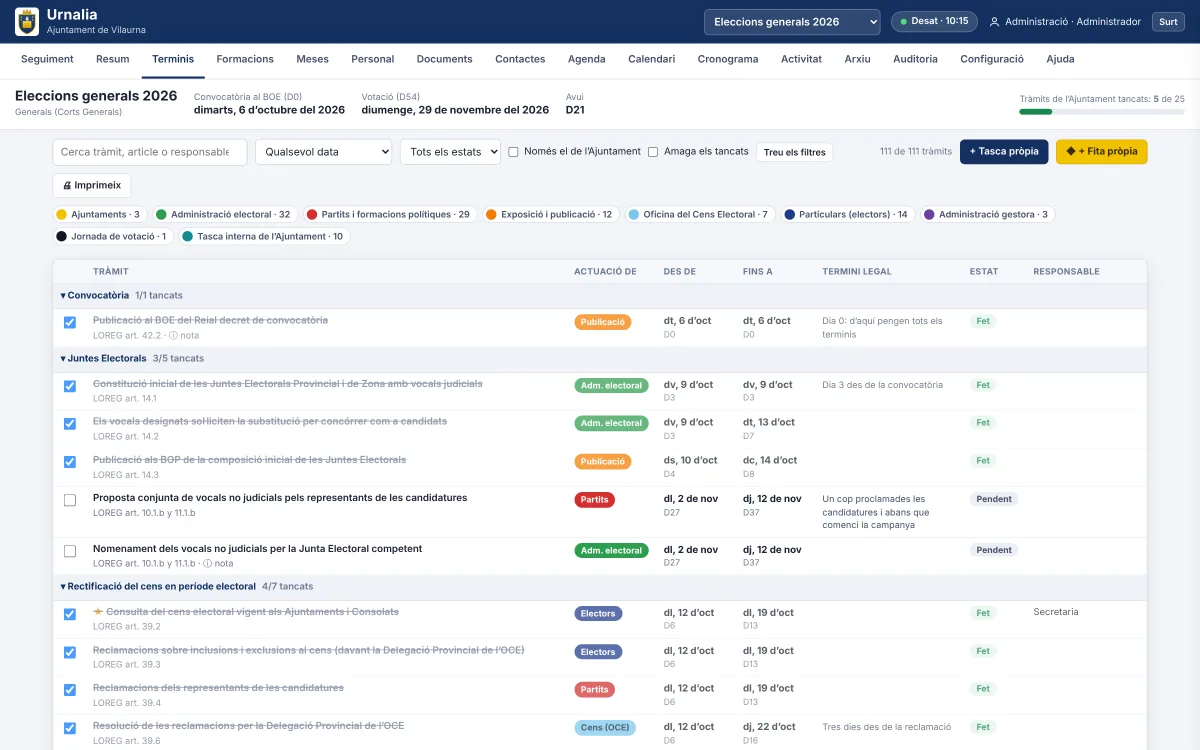Click the Imprimeix button

tap(92, 186)
